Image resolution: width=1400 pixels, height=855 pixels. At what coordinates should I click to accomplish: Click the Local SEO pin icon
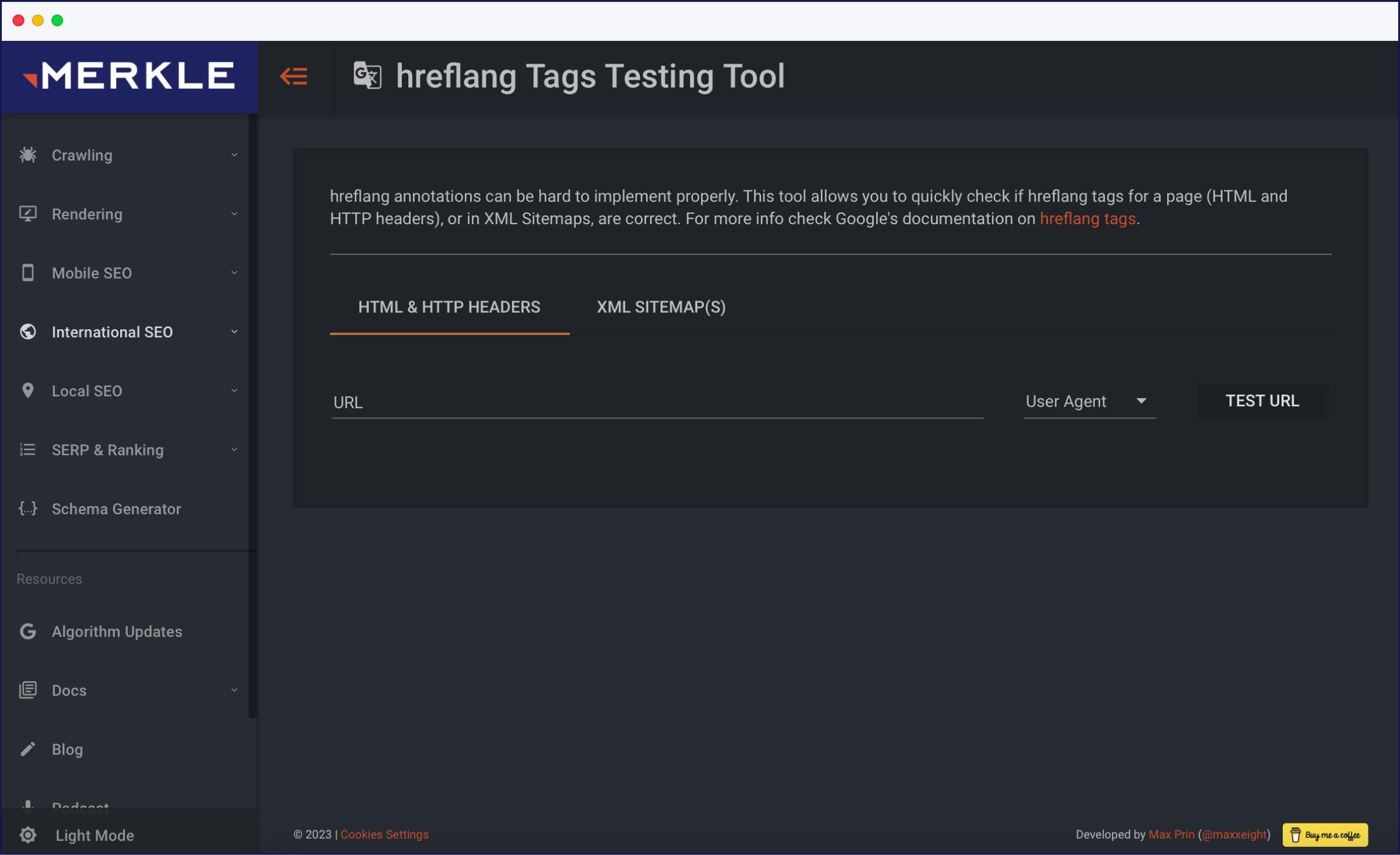27,390
